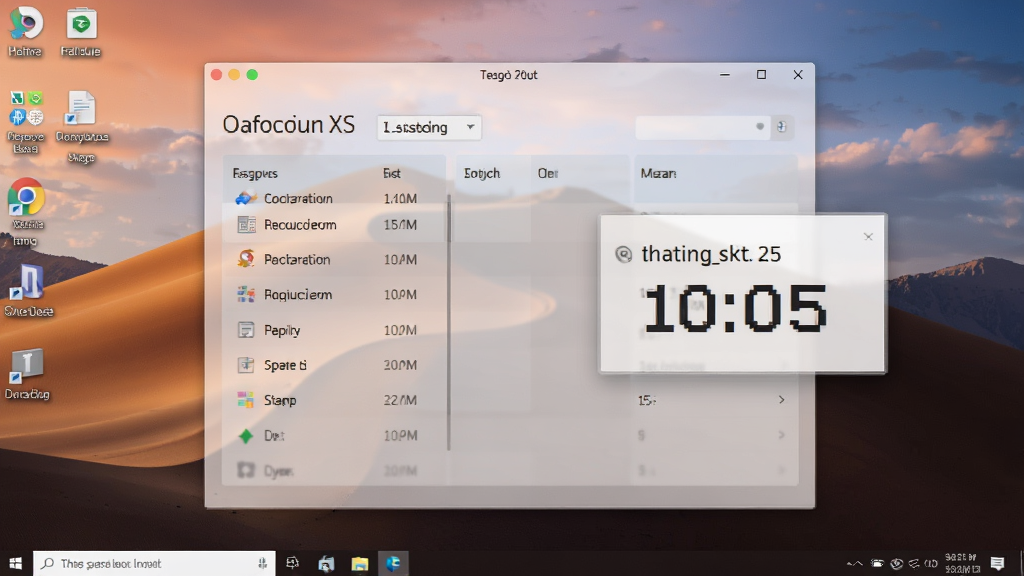Close the thating_skt popup
Screen dimensions: 1024x576
coord(868,236)
